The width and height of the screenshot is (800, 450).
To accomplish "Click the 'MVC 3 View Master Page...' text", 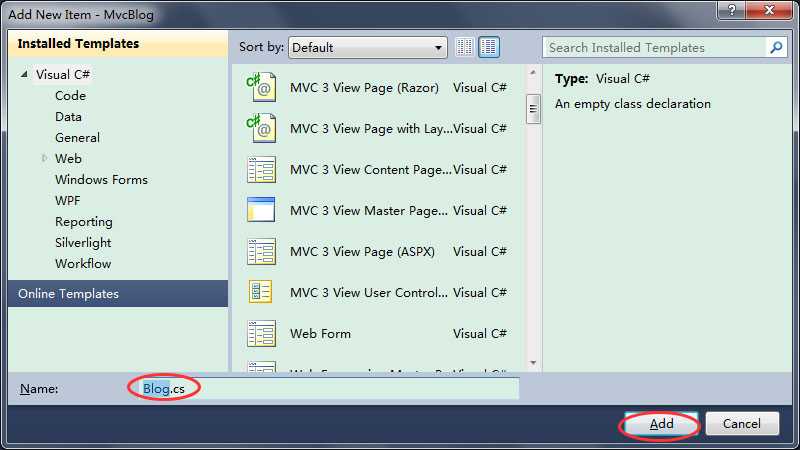I will tap(369, 211).
